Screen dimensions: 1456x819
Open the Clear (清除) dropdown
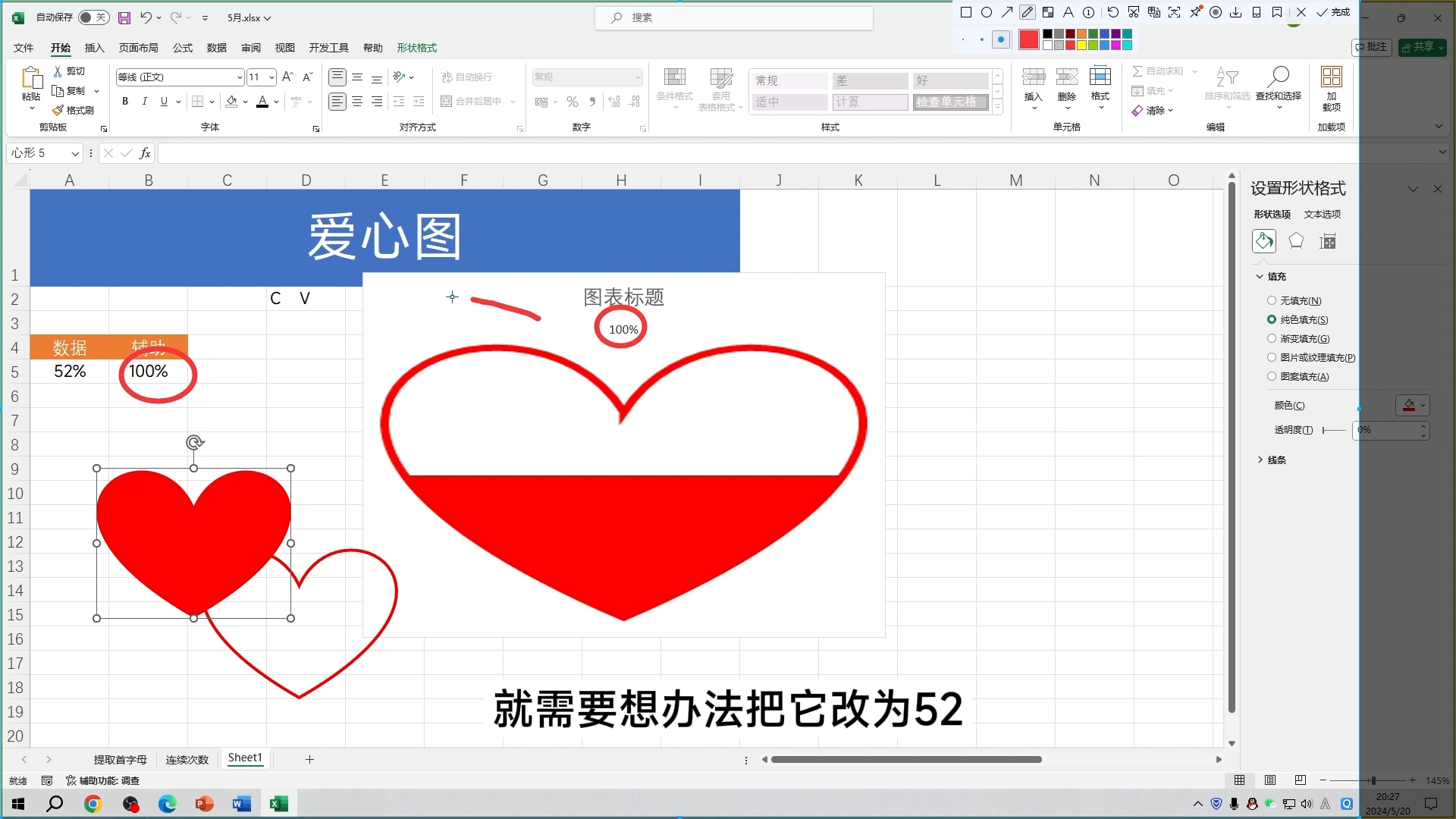(1153, 111)
